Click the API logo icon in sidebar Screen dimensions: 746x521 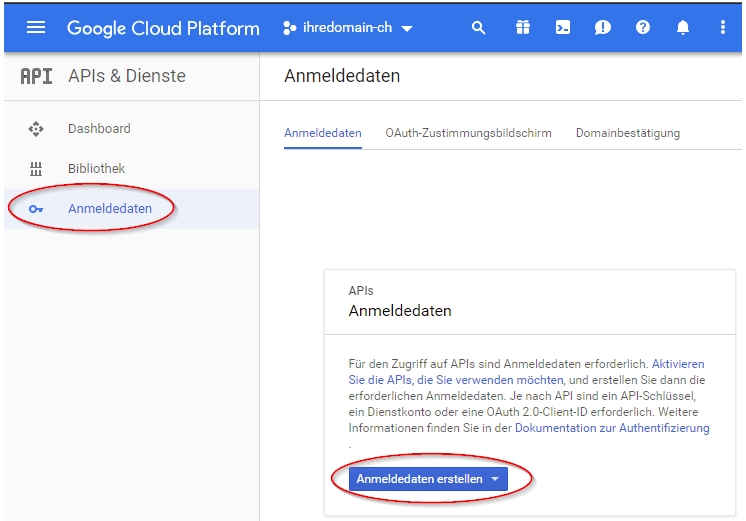[x=36, y=76]
